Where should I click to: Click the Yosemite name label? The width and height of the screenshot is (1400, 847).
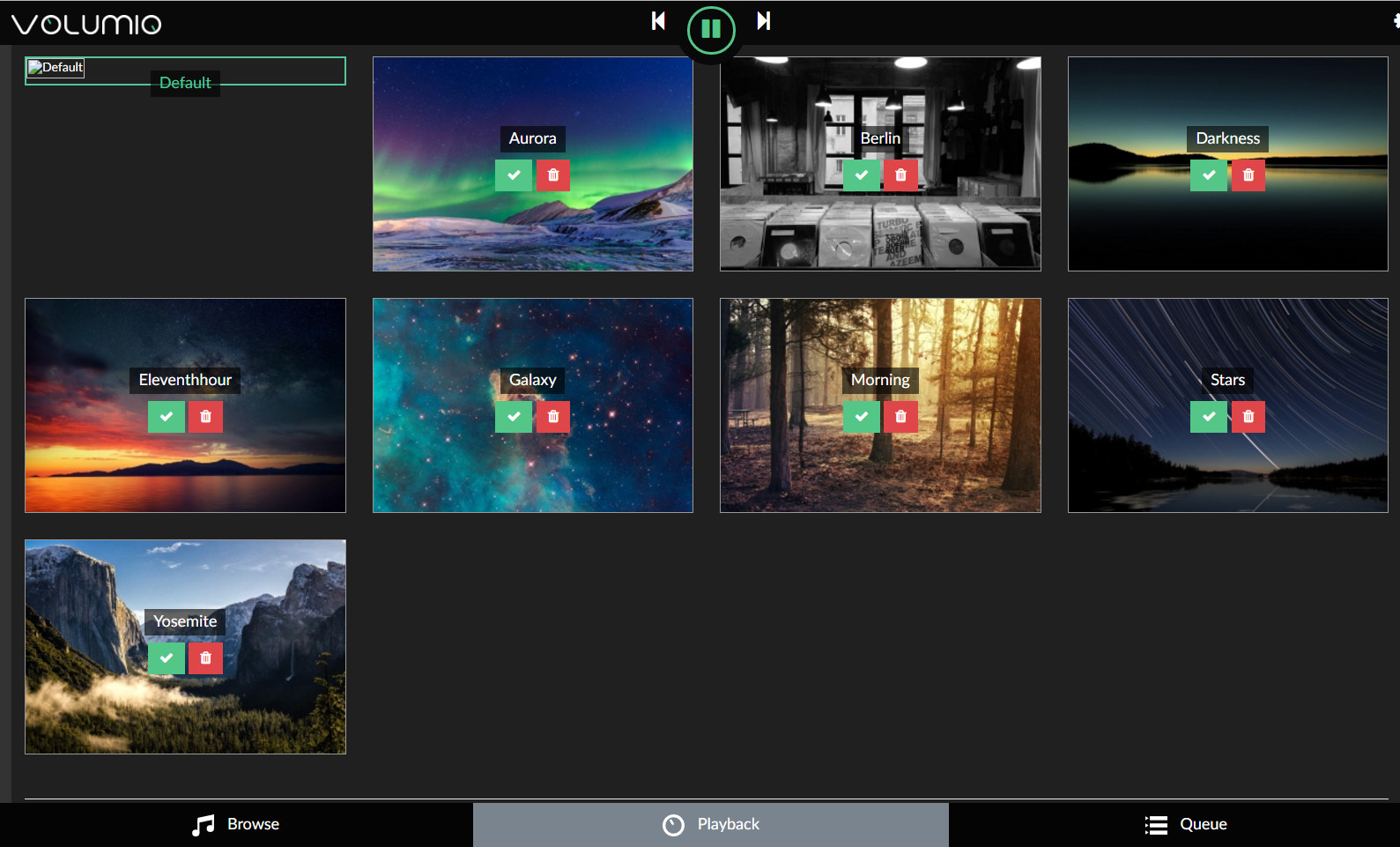pyautogui.click(x=185, y=621)
